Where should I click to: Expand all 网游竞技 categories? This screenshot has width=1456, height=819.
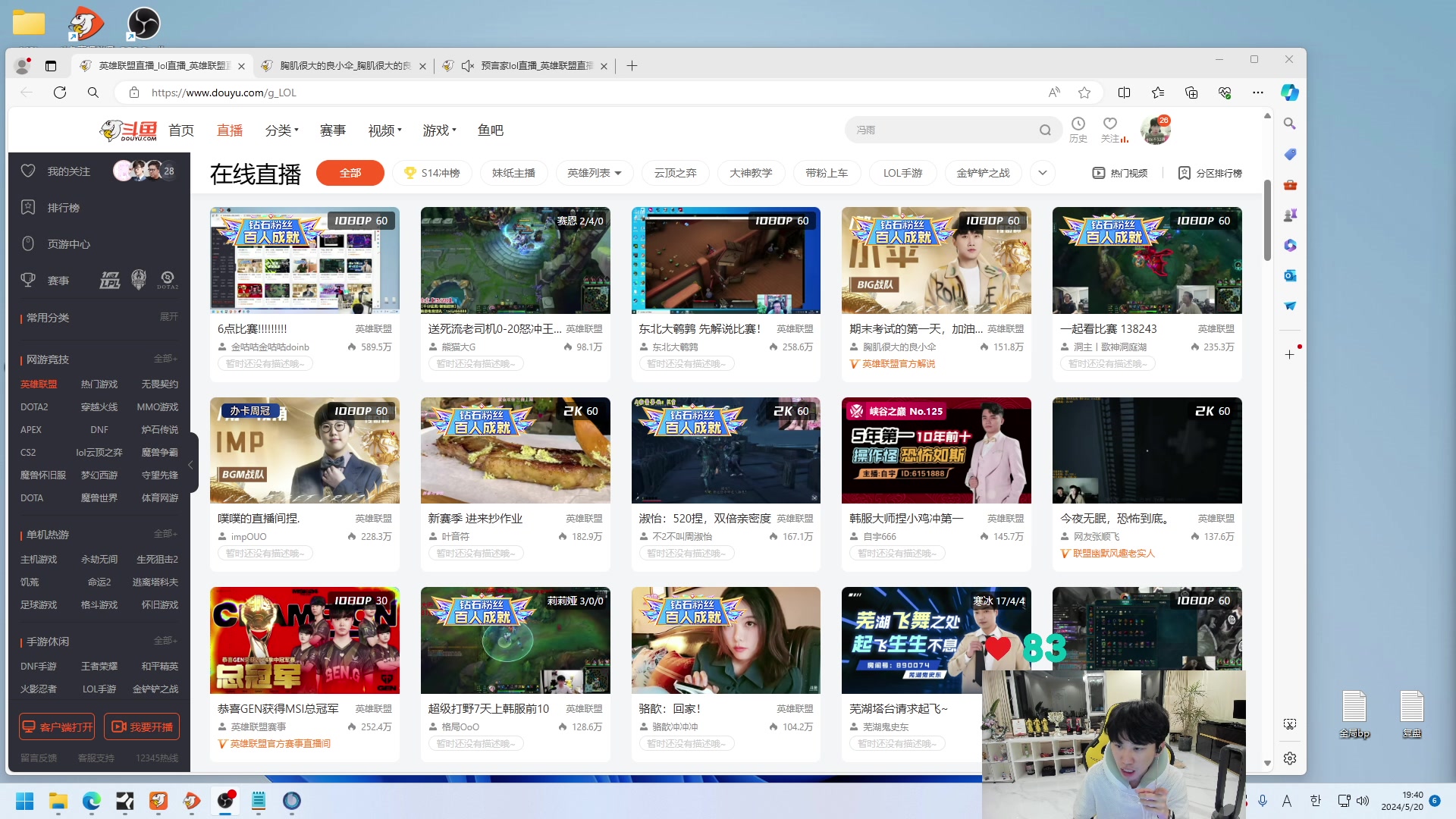click(166, 359)
